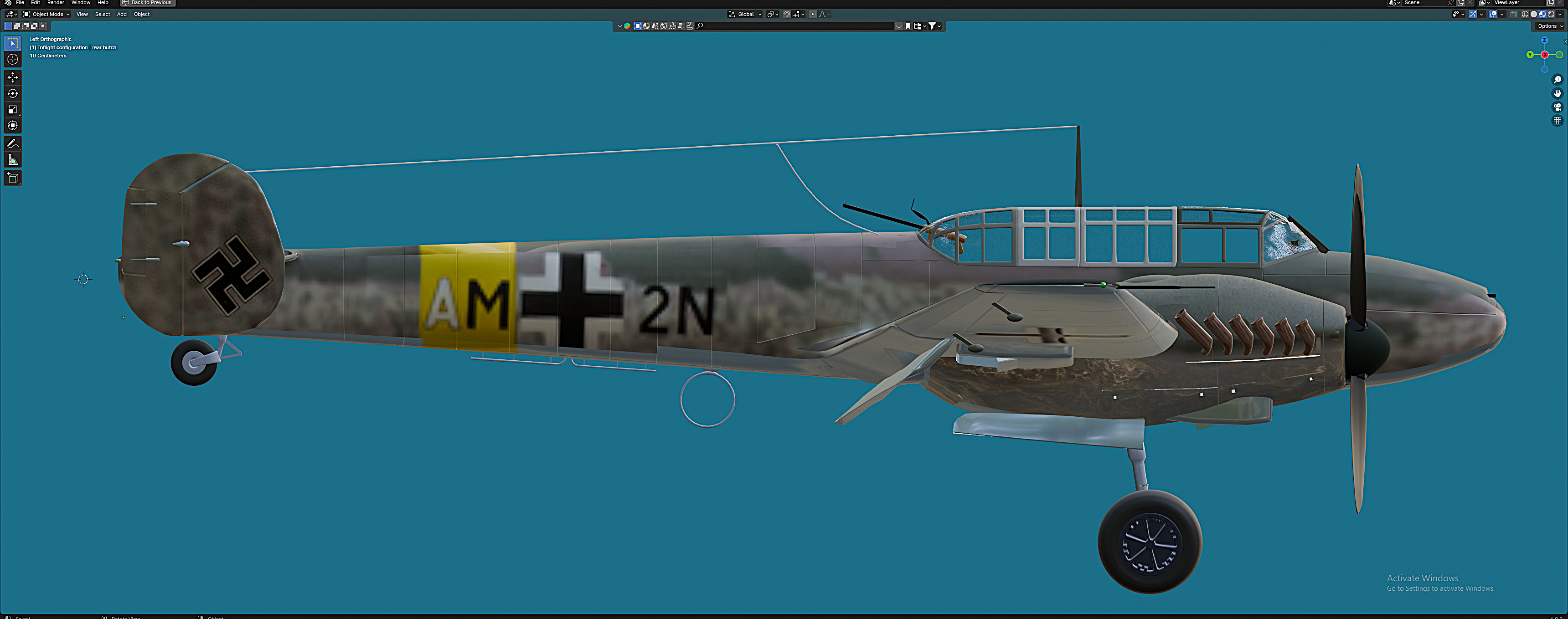Open the File menu
The width and height of the screenshot is (1568, 619).
click(x=20, y=2)
